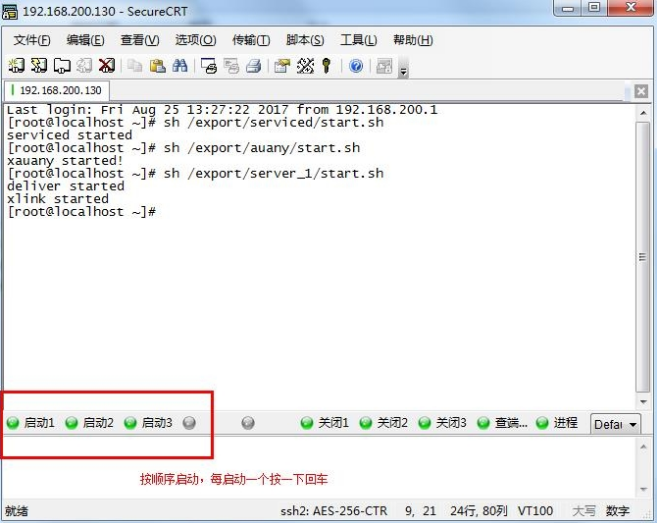
Task: Open the 编辑(E) menu
Action: tap(85, 40)
